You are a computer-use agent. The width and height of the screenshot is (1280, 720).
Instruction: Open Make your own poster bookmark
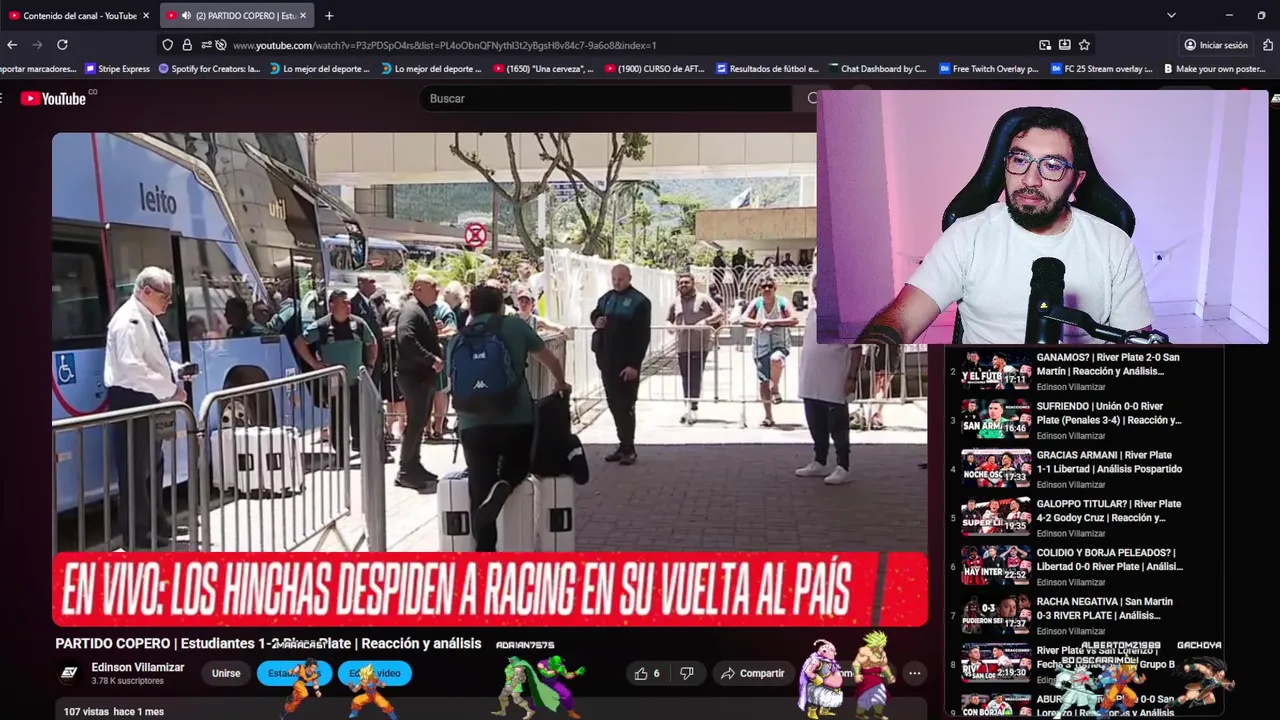pyautogui.click(x=1213, y=69)
